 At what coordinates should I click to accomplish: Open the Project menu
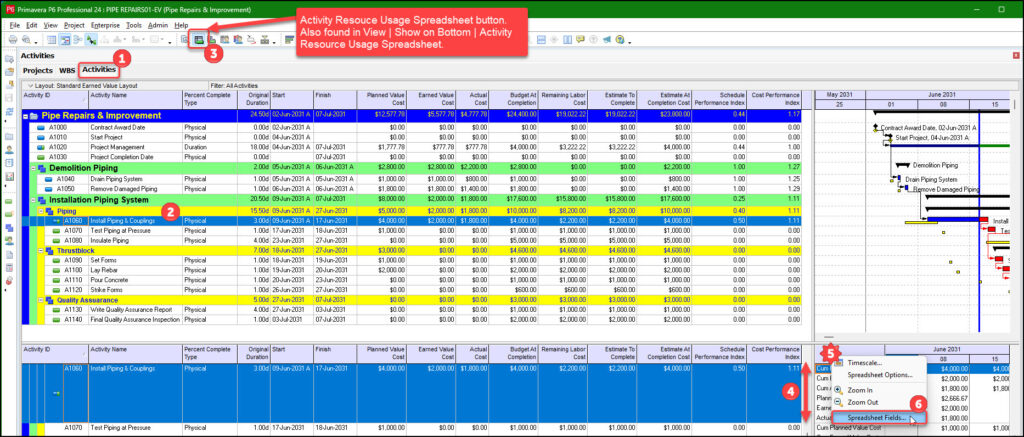point(74,25)
